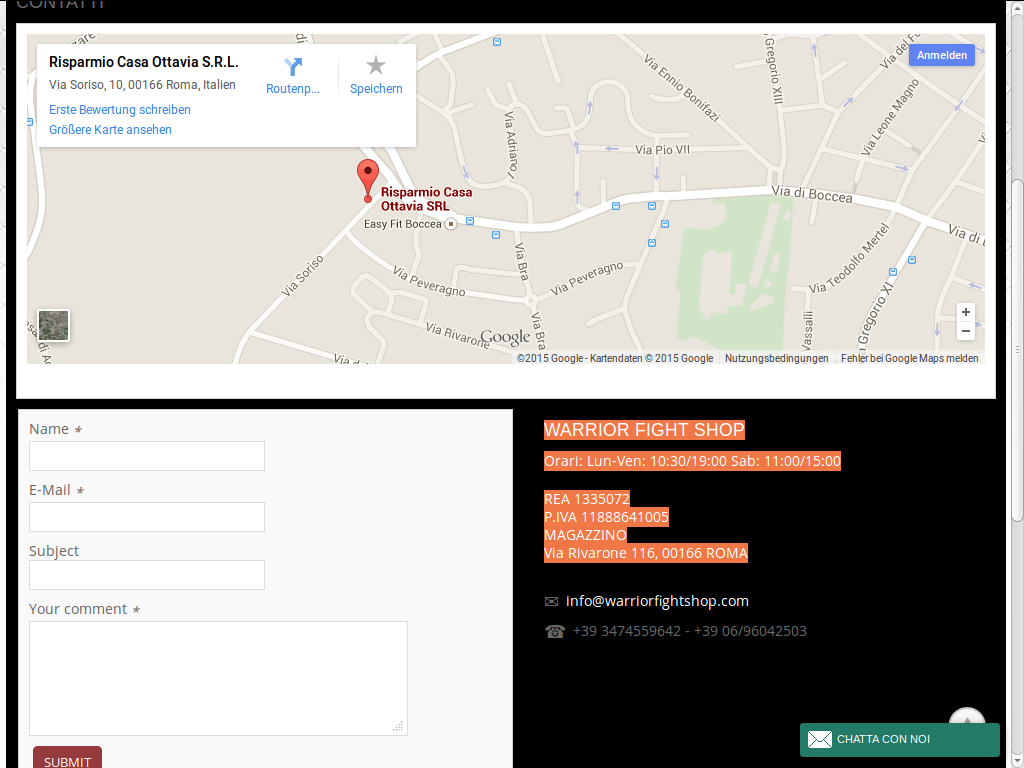Screen dimensions: 1024x768
Task: Switch map to satellite view thumbnail
Action: (x=53, y=325)
